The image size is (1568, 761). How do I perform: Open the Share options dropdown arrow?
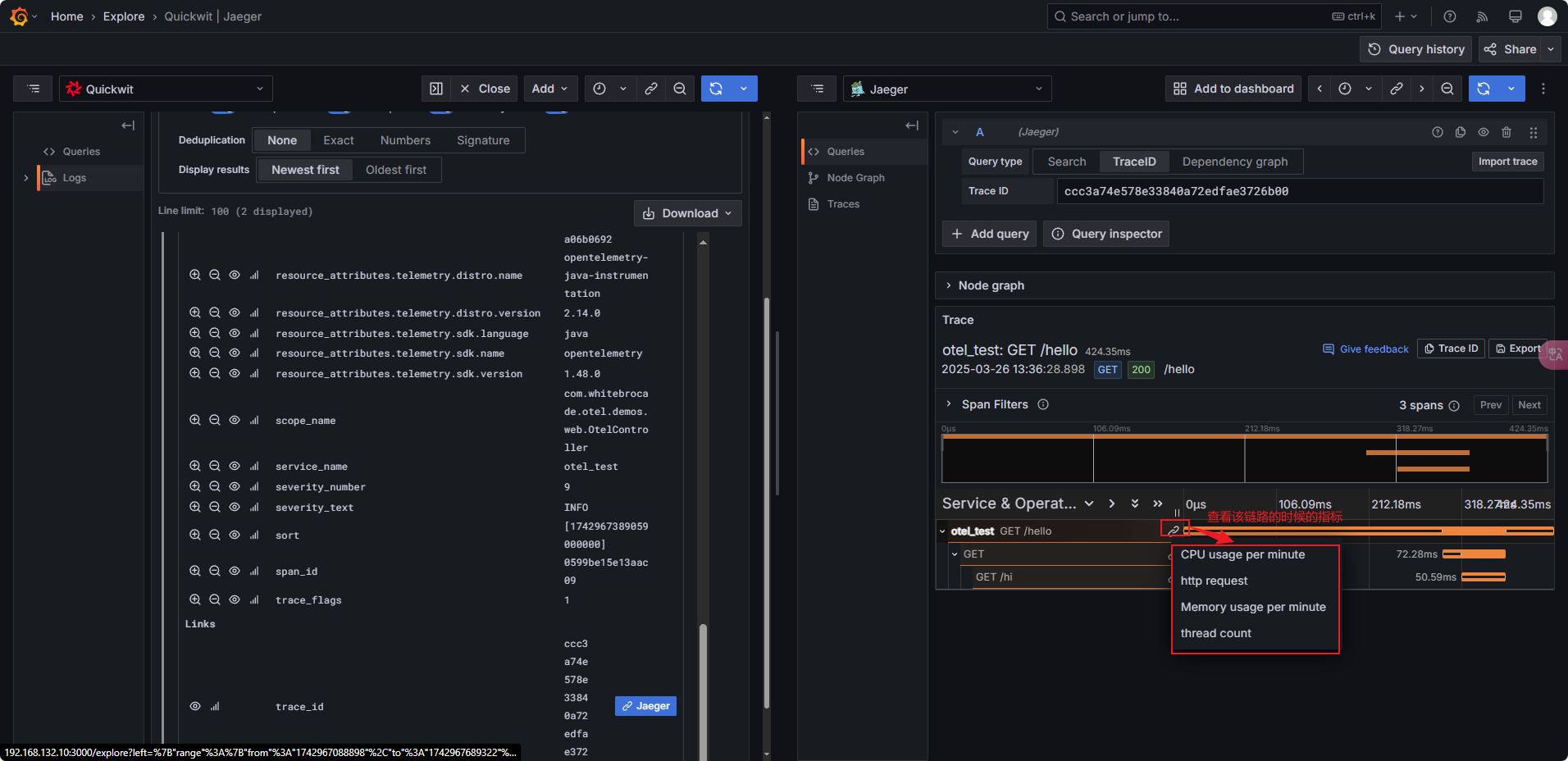(x=1551, y=49)
